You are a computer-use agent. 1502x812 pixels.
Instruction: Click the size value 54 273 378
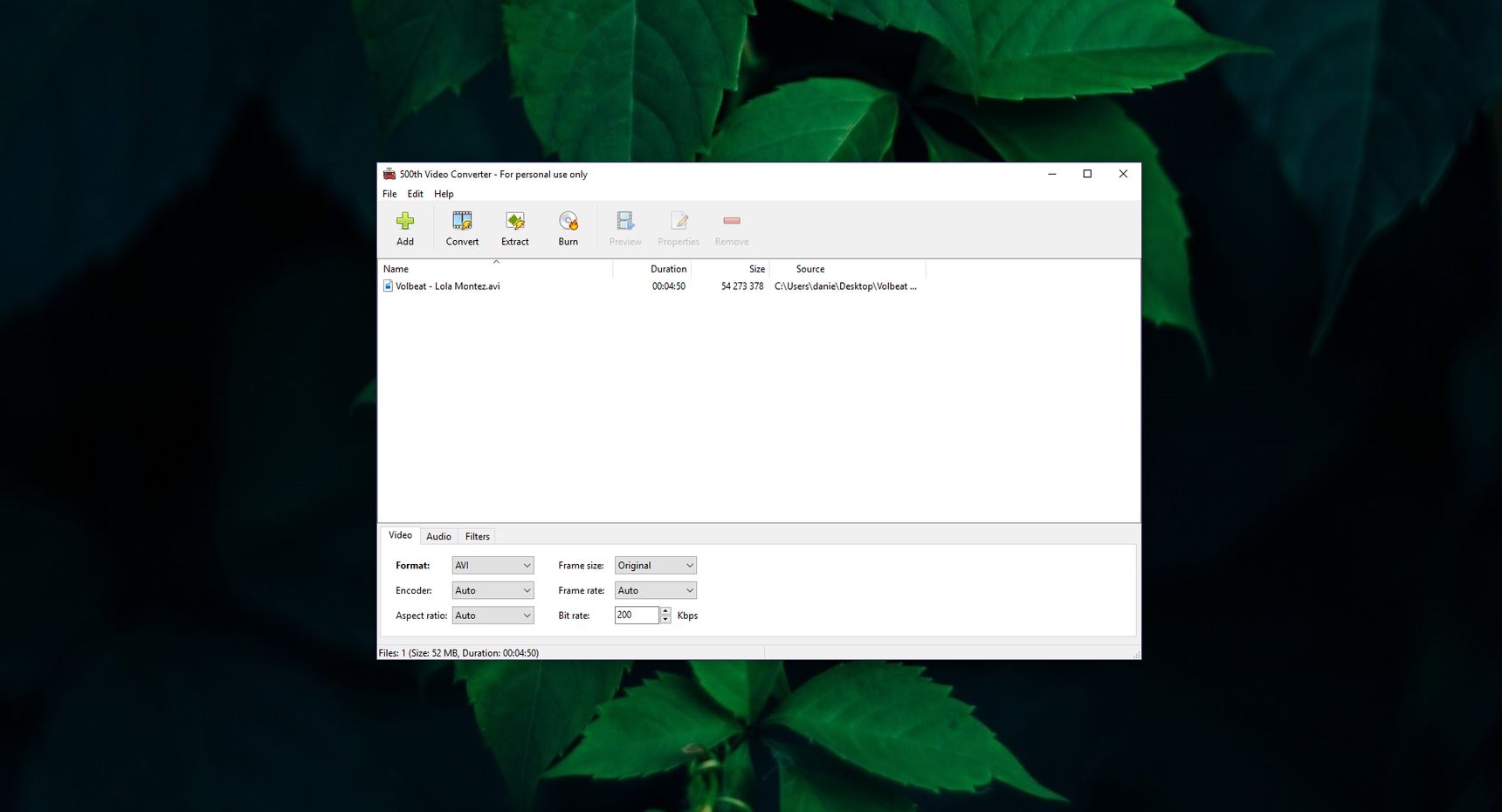tap(742, 286)
